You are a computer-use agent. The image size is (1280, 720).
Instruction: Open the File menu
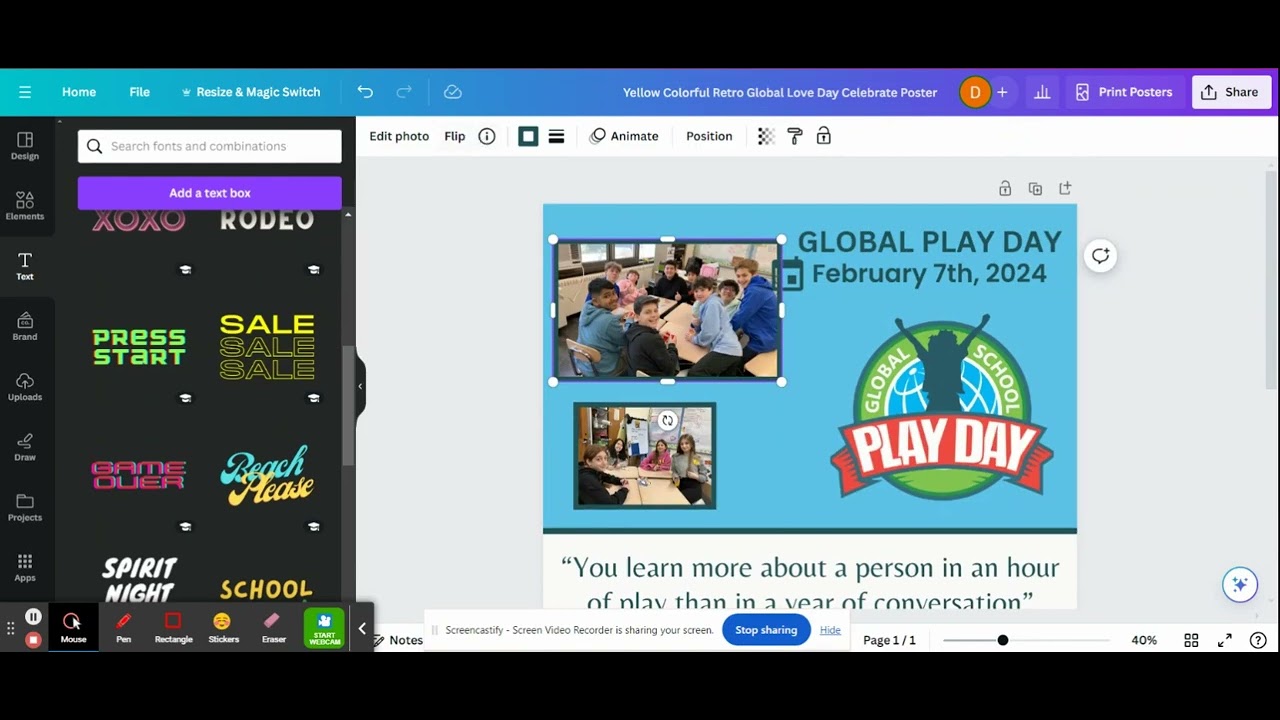(x=139, y=92)
